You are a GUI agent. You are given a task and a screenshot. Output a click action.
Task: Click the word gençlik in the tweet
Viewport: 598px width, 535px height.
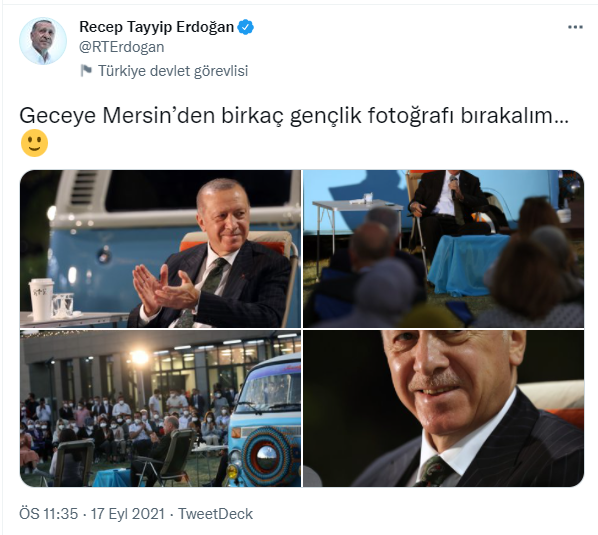pos(325,116)
